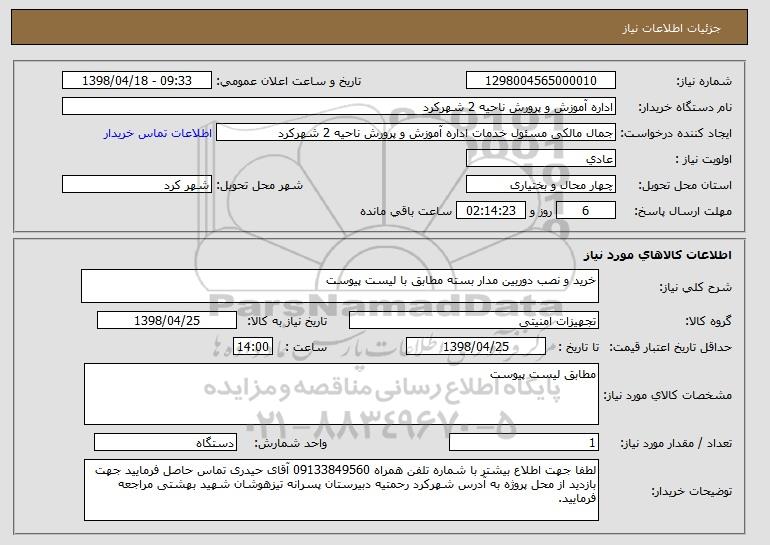Select the announcement date field 1398/04/18 - 09:33
The height and width of the screenshot is (545, 770).
coord(137,81)
